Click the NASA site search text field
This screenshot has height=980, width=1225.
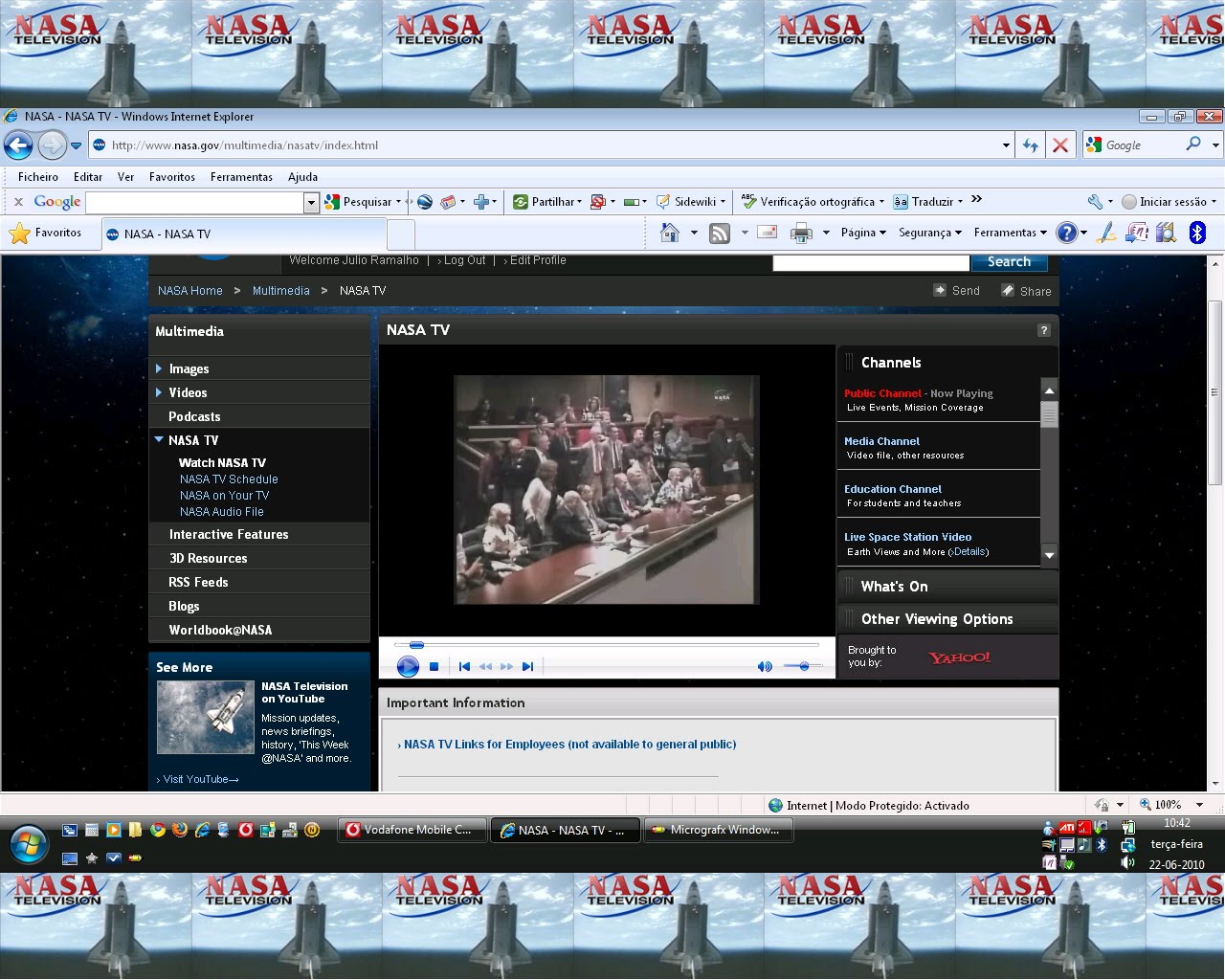[x=871, y=262]
